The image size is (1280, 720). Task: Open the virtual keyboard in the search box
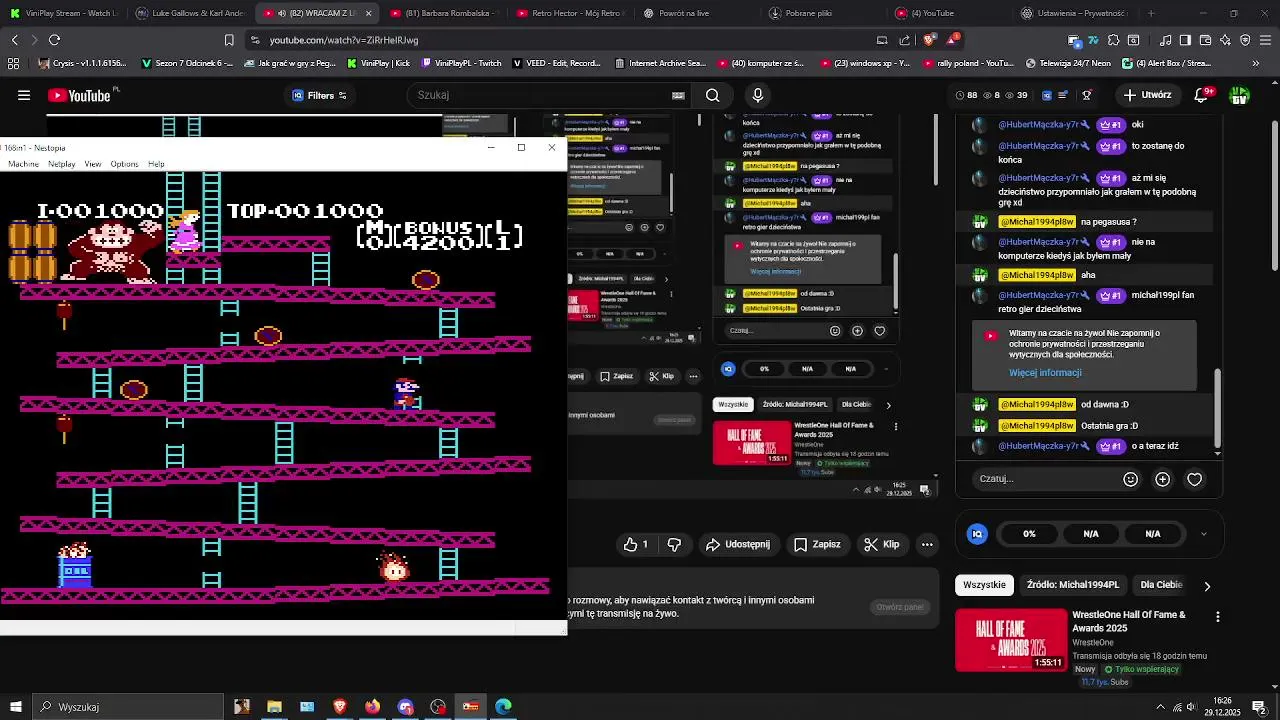678,96
